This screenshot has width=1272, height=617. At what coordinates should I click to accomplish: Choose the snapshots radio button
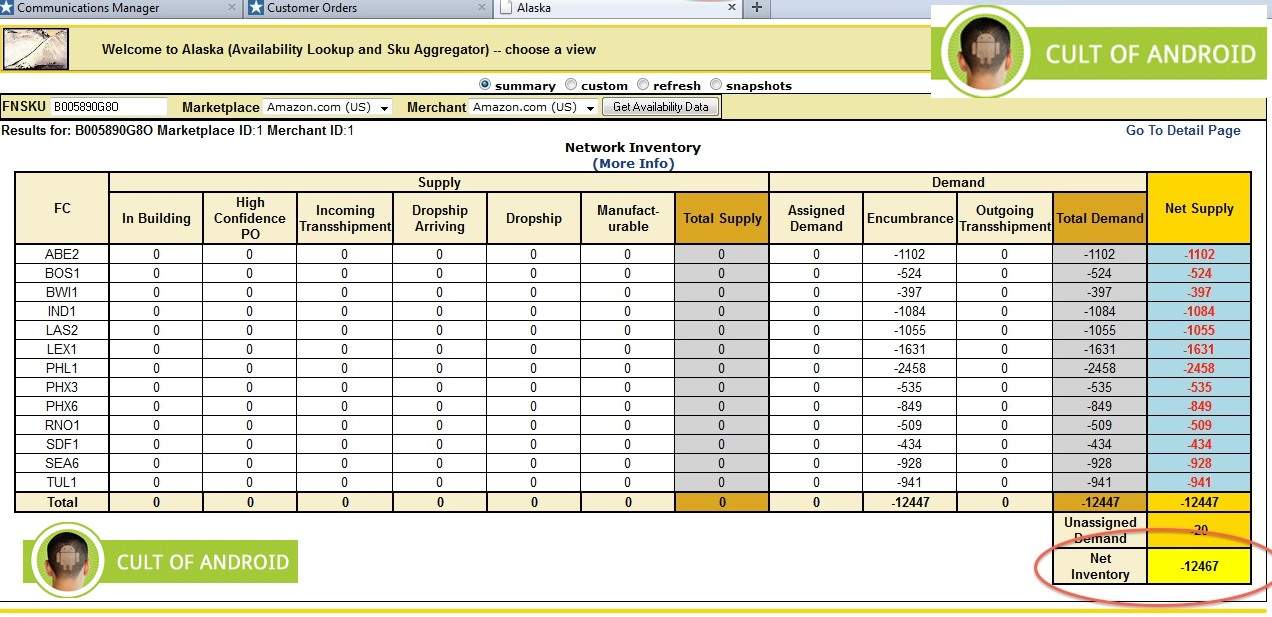[x=716, y=85]
